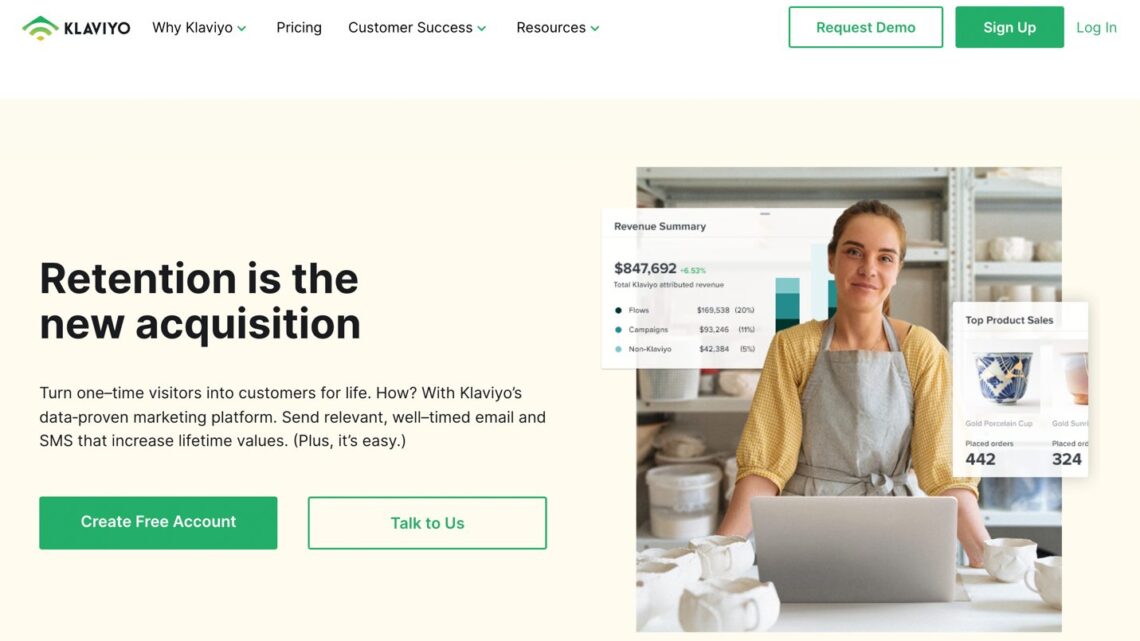Click the Flows legend dot
Image resolution: width=1140 pixels, height=641 pixels.
point(619,310)
